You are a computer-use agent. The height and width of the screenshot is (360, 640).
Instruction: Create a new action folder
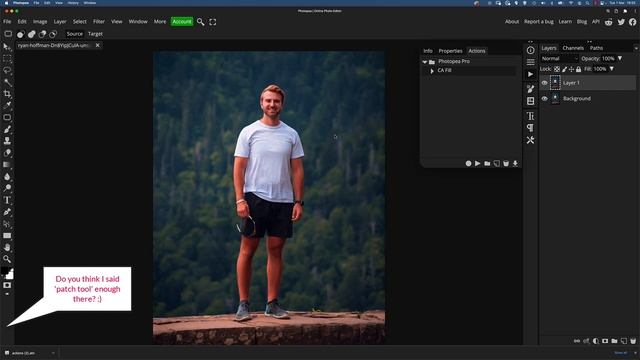click(487, 163)
